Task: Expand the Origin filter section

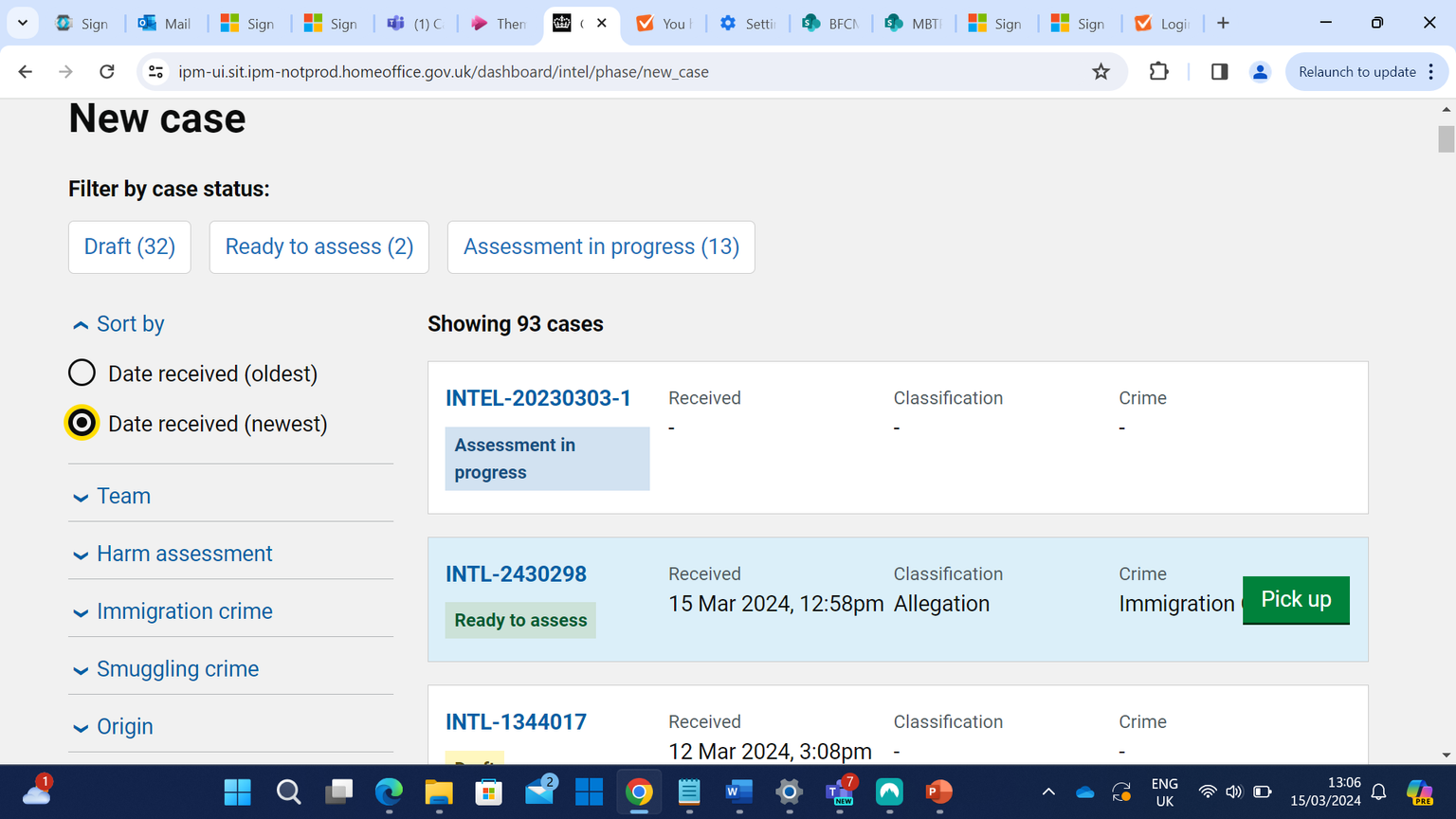Action: [x=113, y=727]
